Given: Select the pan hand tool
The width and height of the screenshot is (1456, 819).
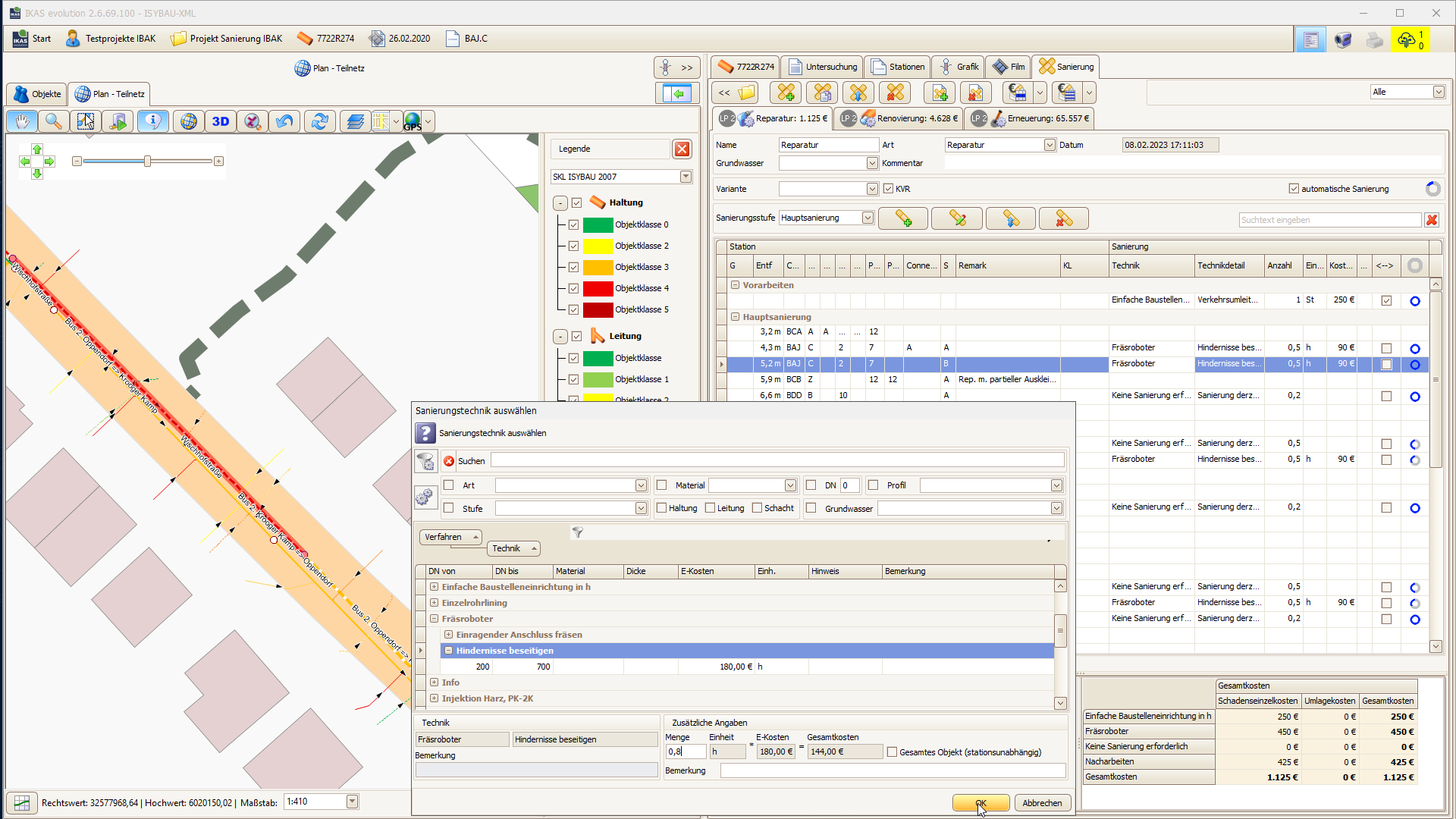Looking at the screenshot, I should tap(23, 121).
